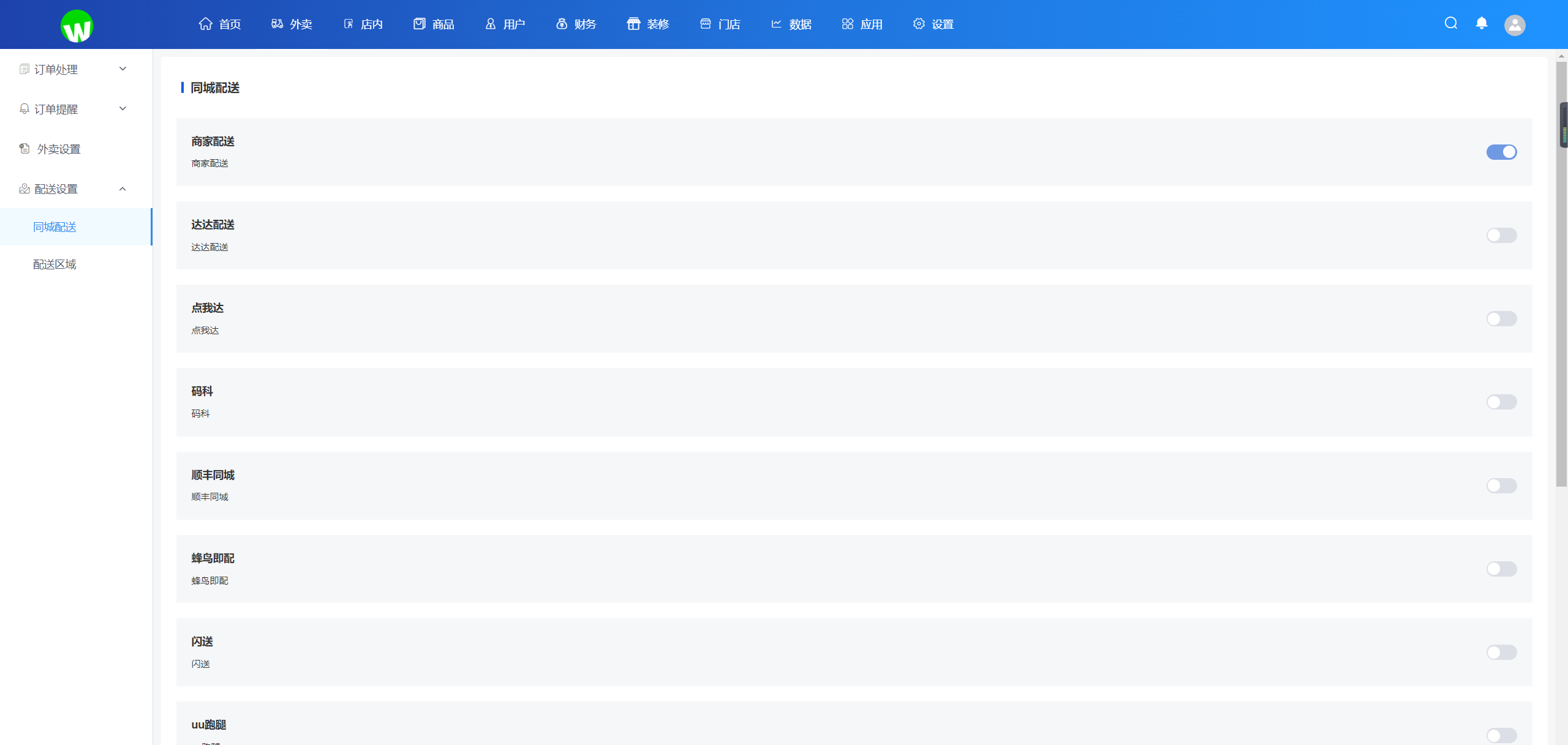The image size is (1568, 745).
Task: Click the 外卖设置 sidebar icon
Action: pyautogui.click(x=24, y=149)
